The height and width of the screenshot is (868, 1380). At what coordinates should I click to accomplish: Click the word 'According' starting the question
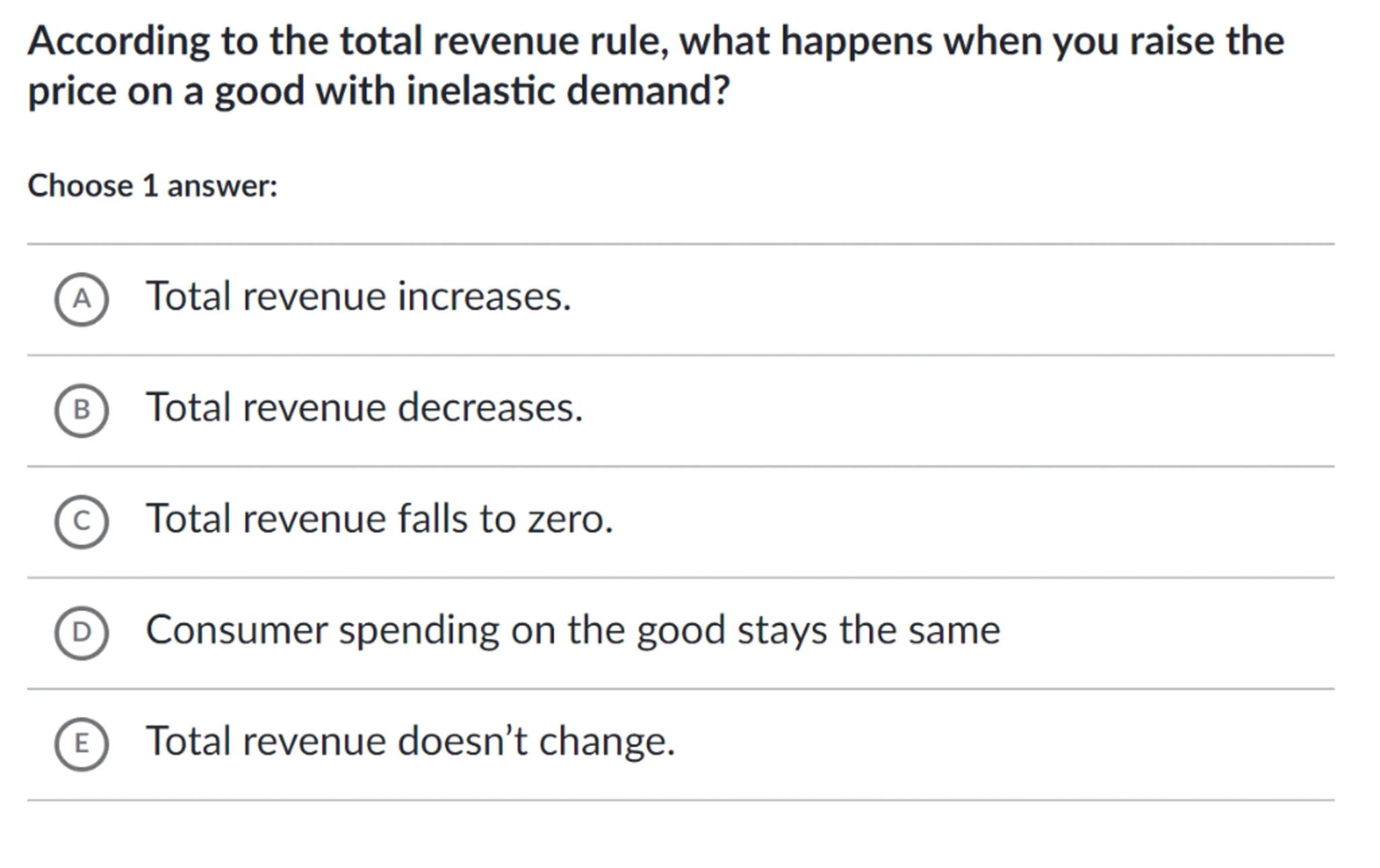(119, 41)
